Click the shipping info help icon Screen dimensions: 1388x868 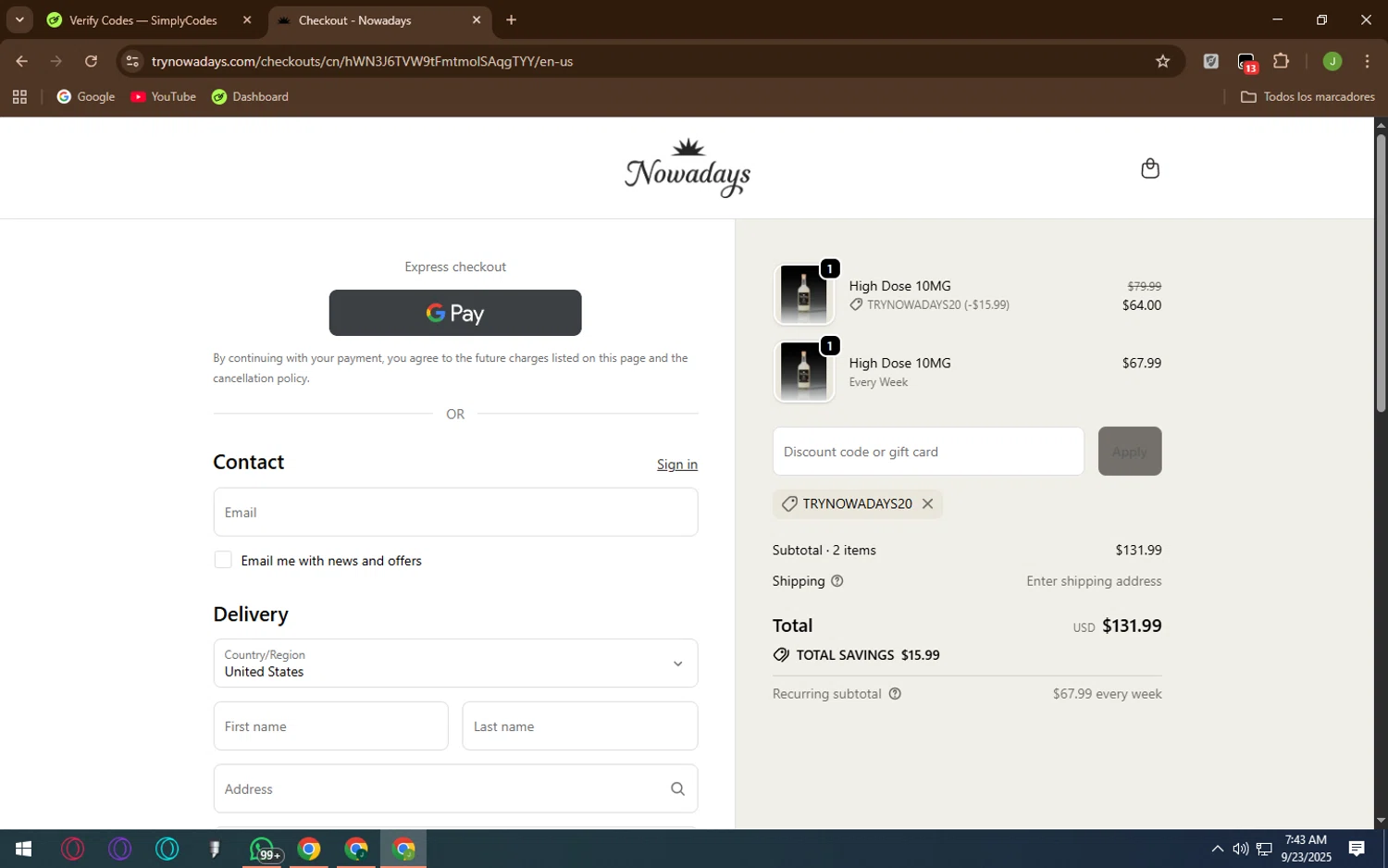coord(837,581)
